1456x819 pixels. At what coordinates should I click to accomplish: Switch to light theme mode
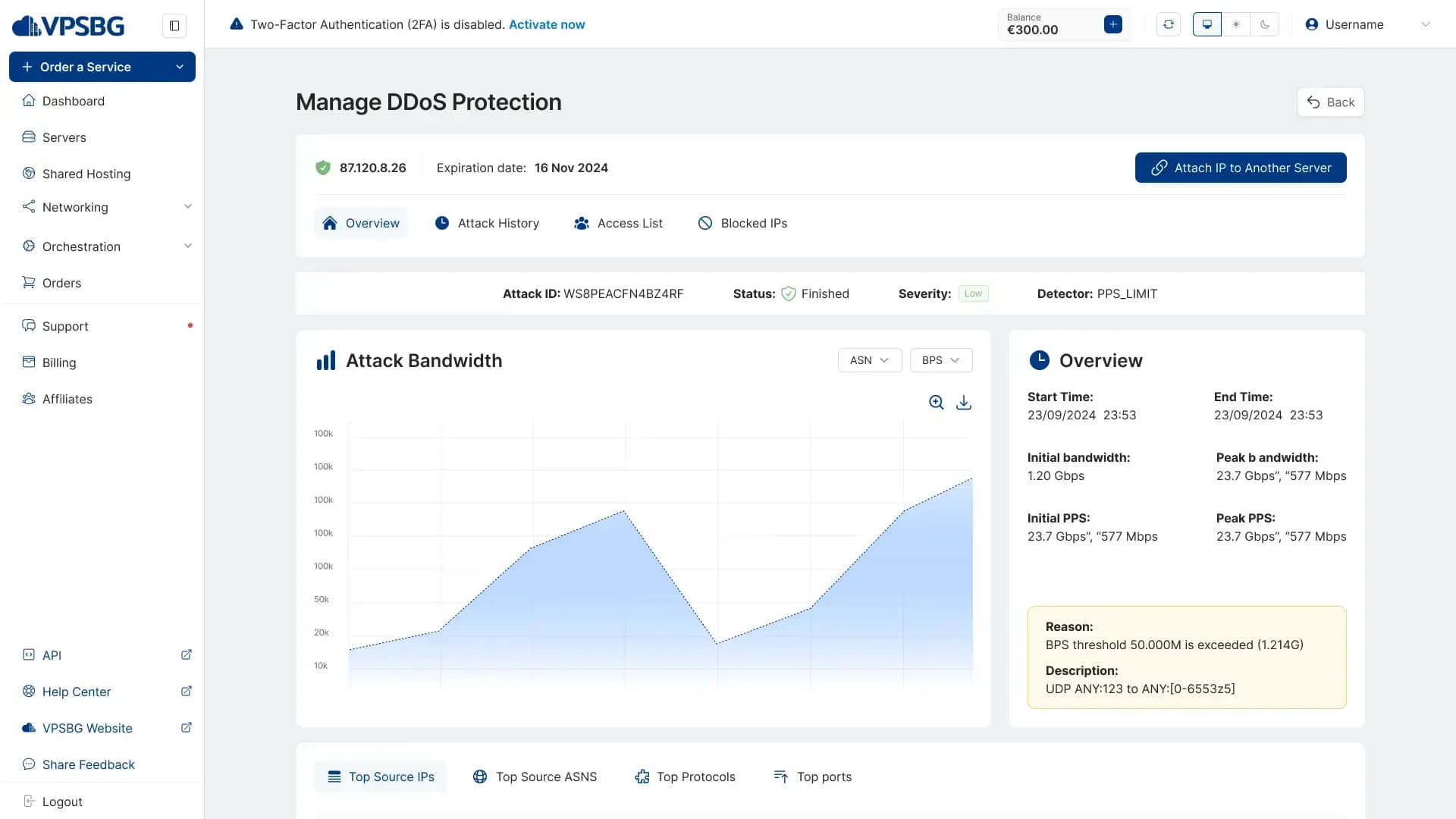[1236, 24]
